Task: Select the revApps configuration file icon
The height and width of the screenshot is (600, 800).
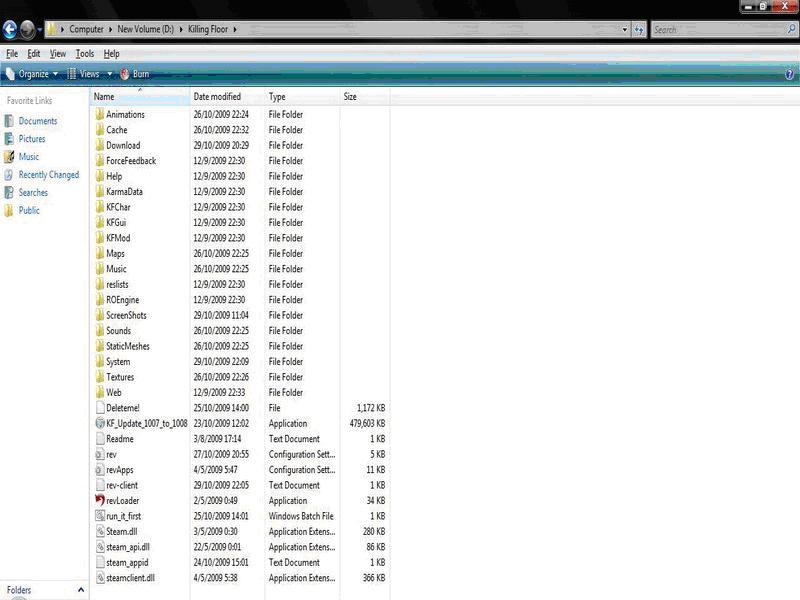Action: [x=100, y=470]
